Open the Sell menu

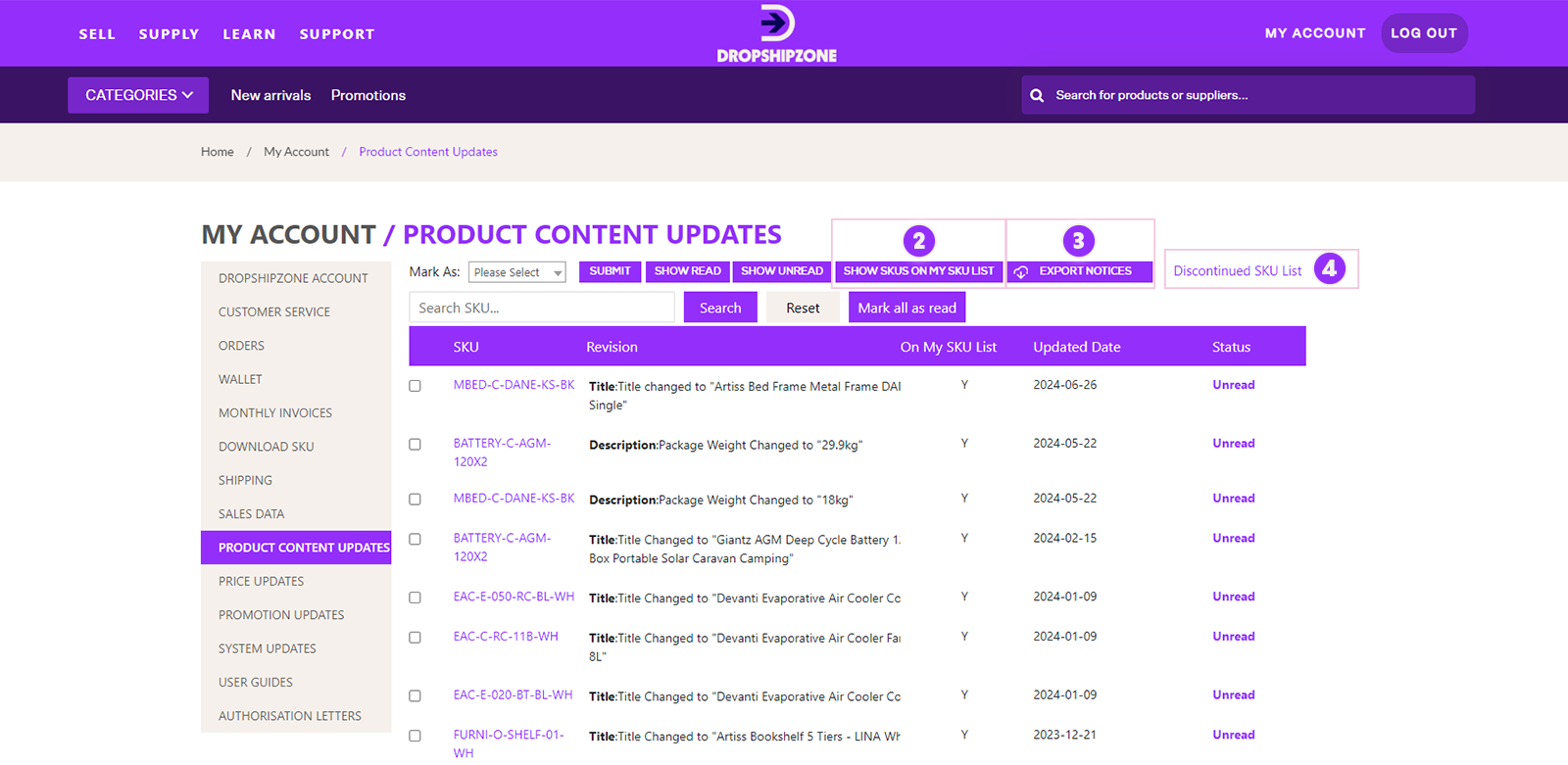(97, 34)
